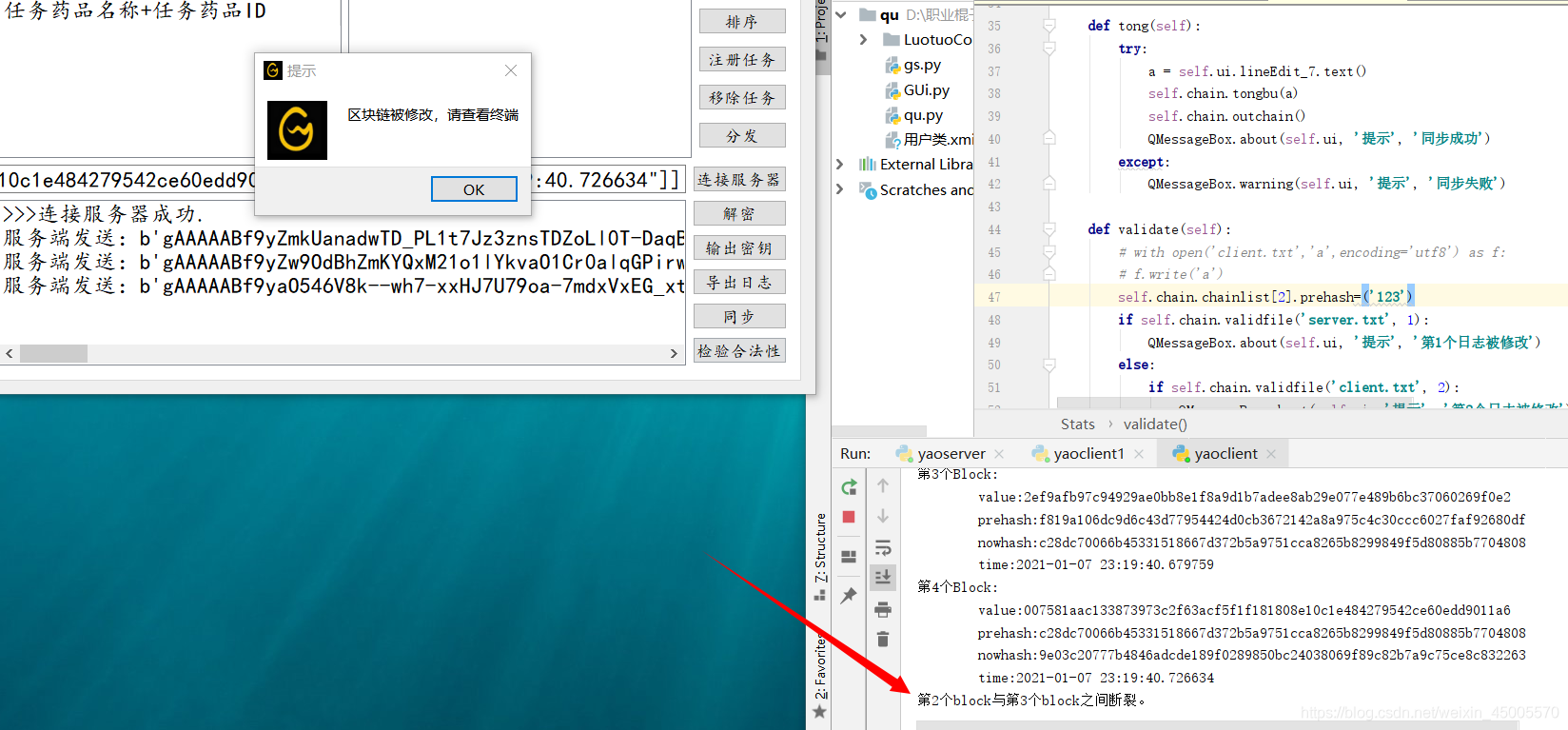Image resolution: width=1568 pixels, height=730 pixels.
Task: Click the console line 第2个block与第3个block之间断裂
Action: [x=1031, y=700]
